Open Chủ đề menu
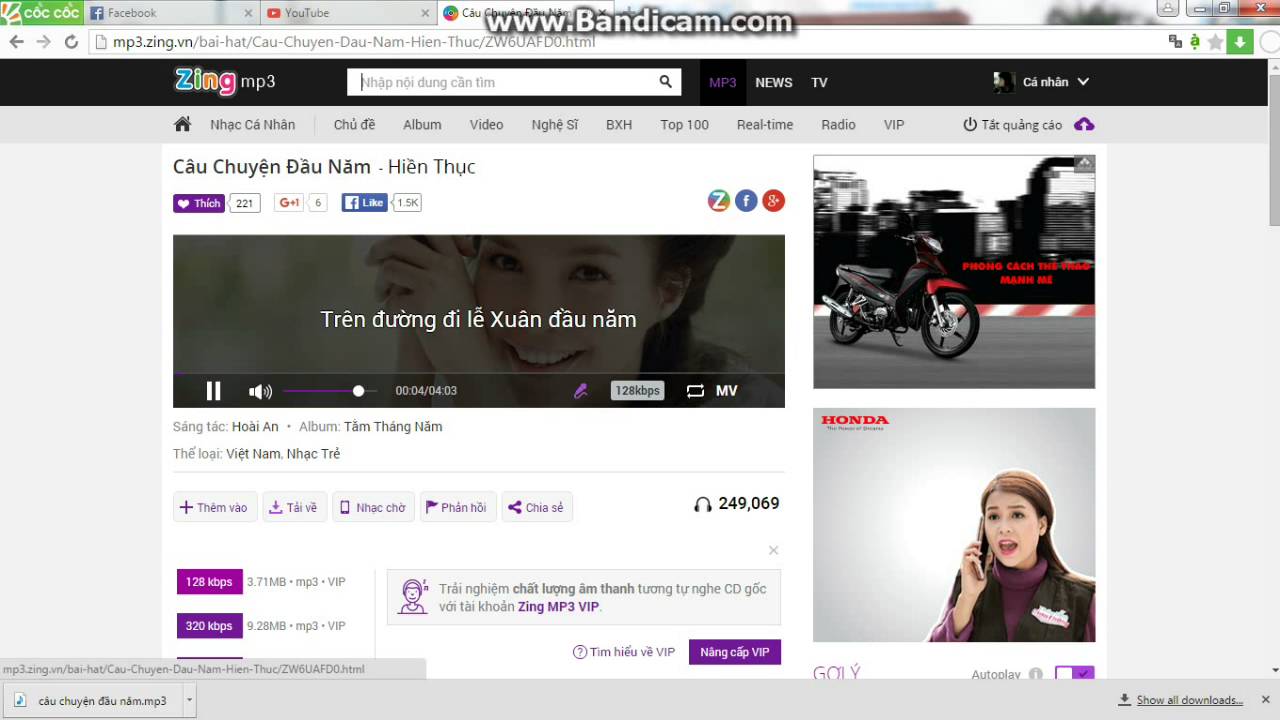This screenshot has height=720, width=1280. pos(355,125)
